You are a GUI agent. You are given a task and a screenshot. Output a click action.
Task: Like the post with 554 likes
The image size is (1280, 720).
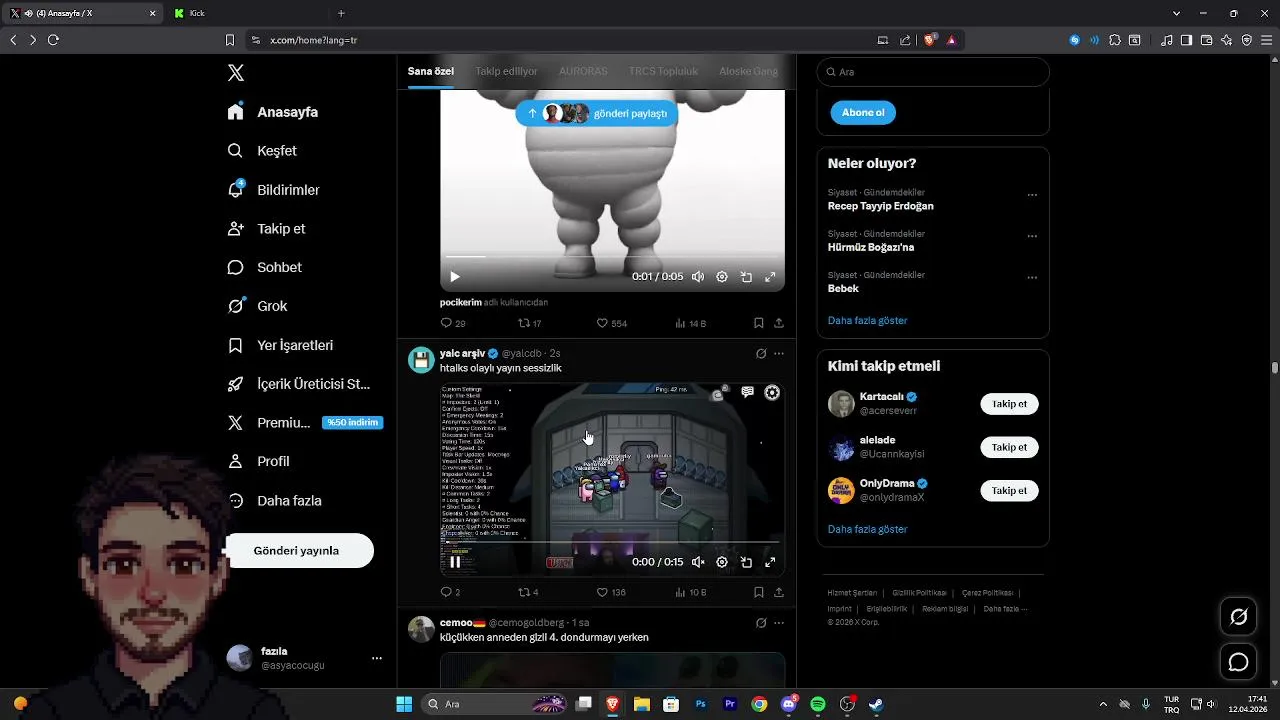coord(611,323)
